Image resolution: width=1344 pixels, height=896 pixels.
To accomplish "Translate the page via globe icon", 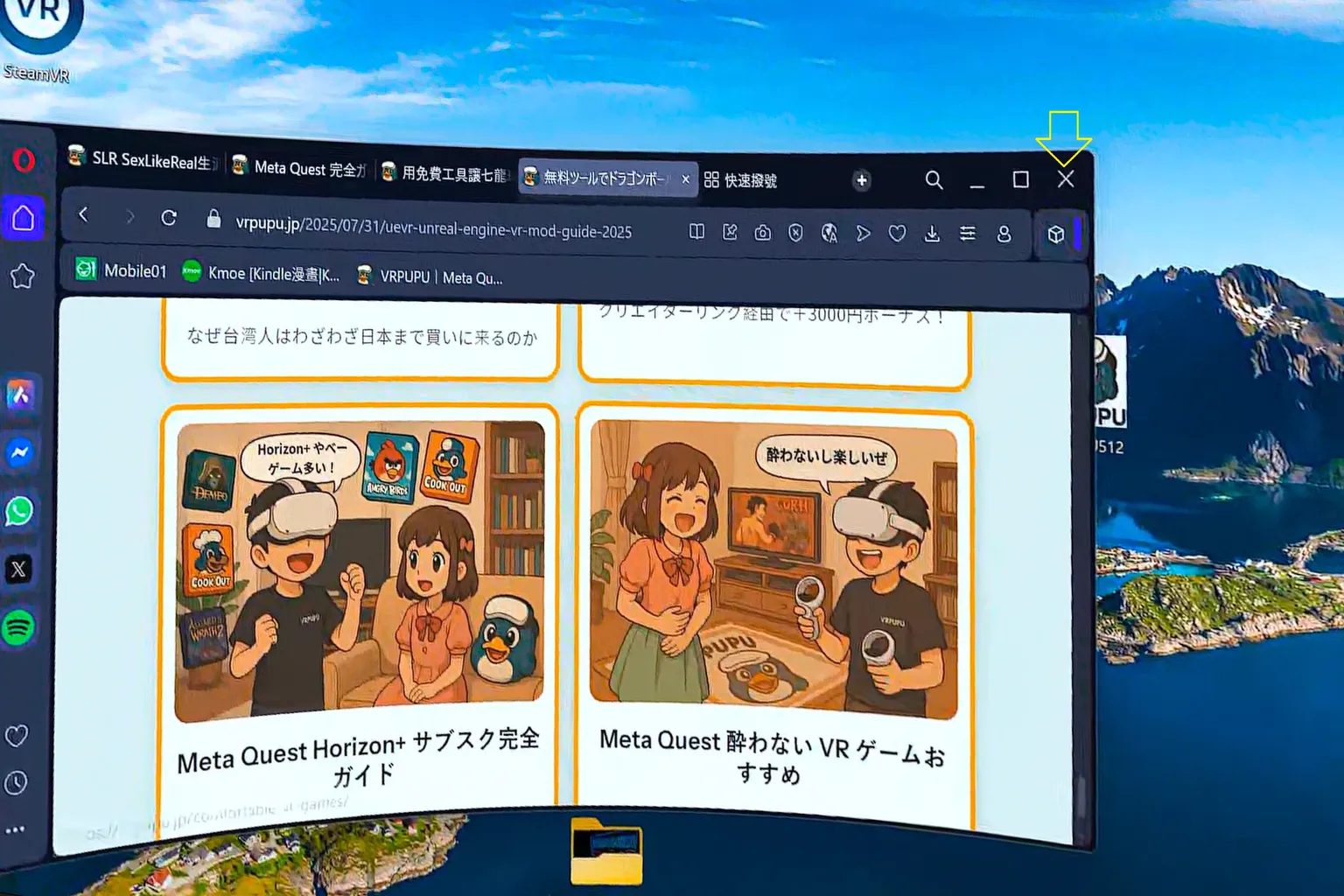I will [829, 233].
